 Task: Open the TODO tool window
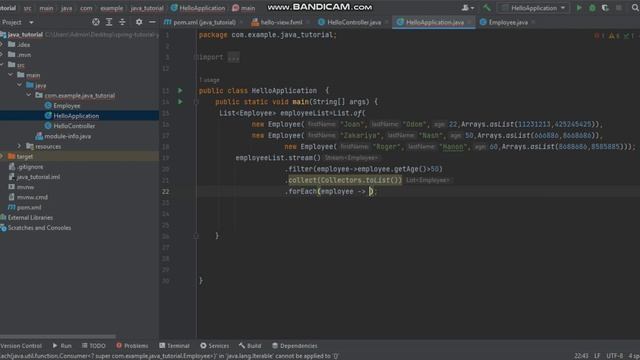coord(93,346)
